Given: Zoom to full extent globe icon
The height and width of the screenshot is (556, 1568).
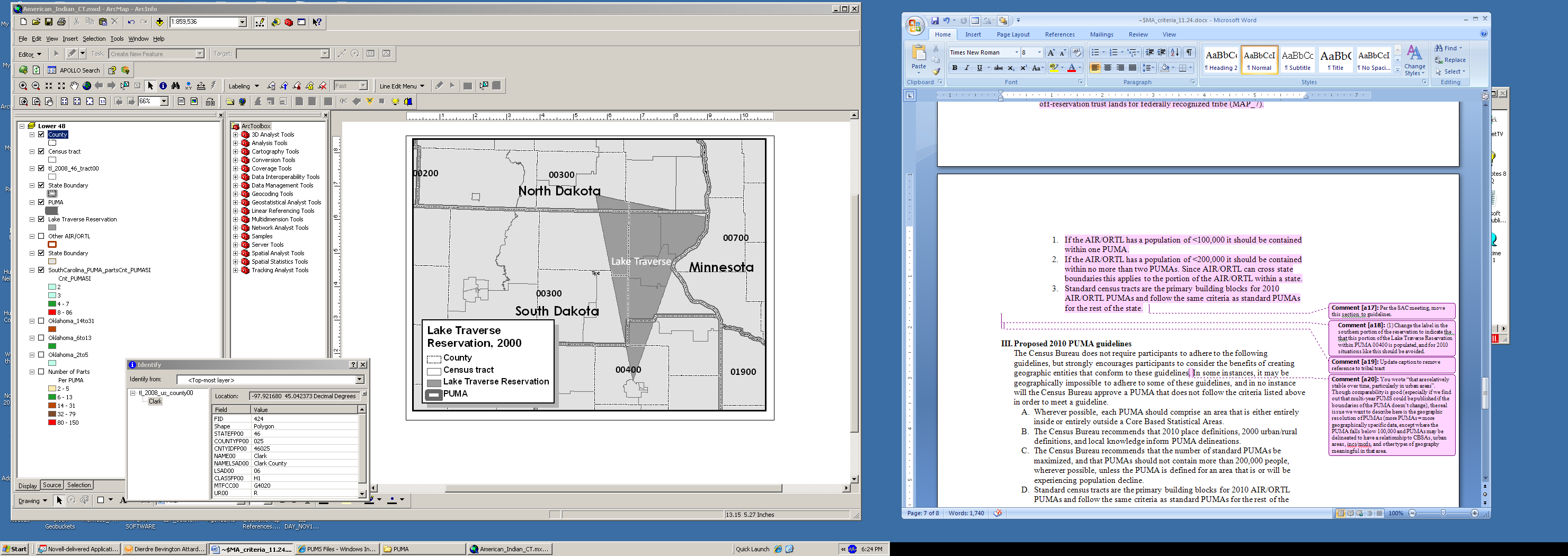Looking at the screenshot, I should 87,86.
